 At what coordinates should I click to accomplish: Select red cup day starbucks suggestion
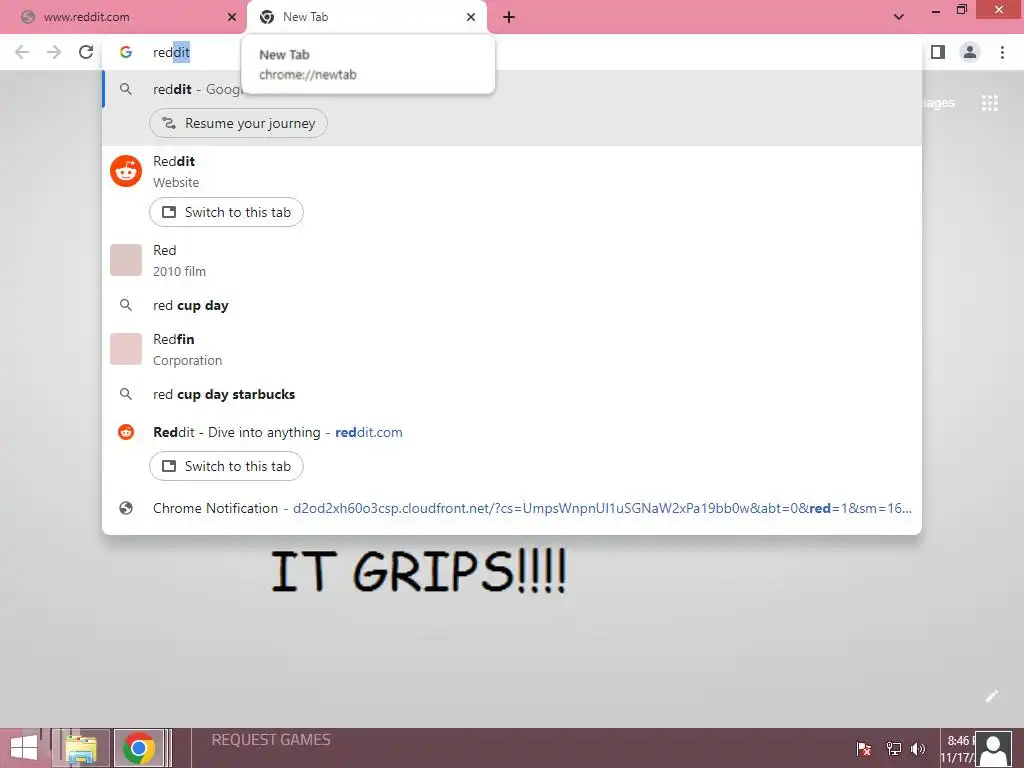(512, 394)
